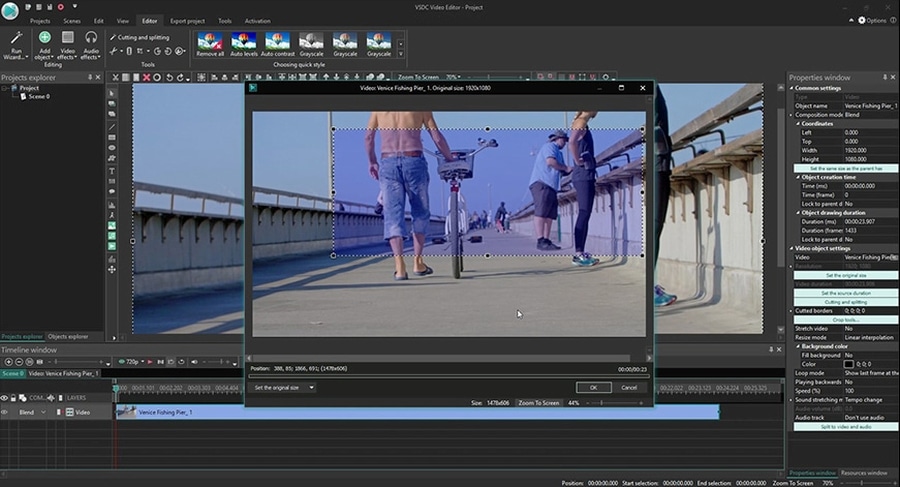Open the Blend mode dropdown on the layer

[43, 412]
